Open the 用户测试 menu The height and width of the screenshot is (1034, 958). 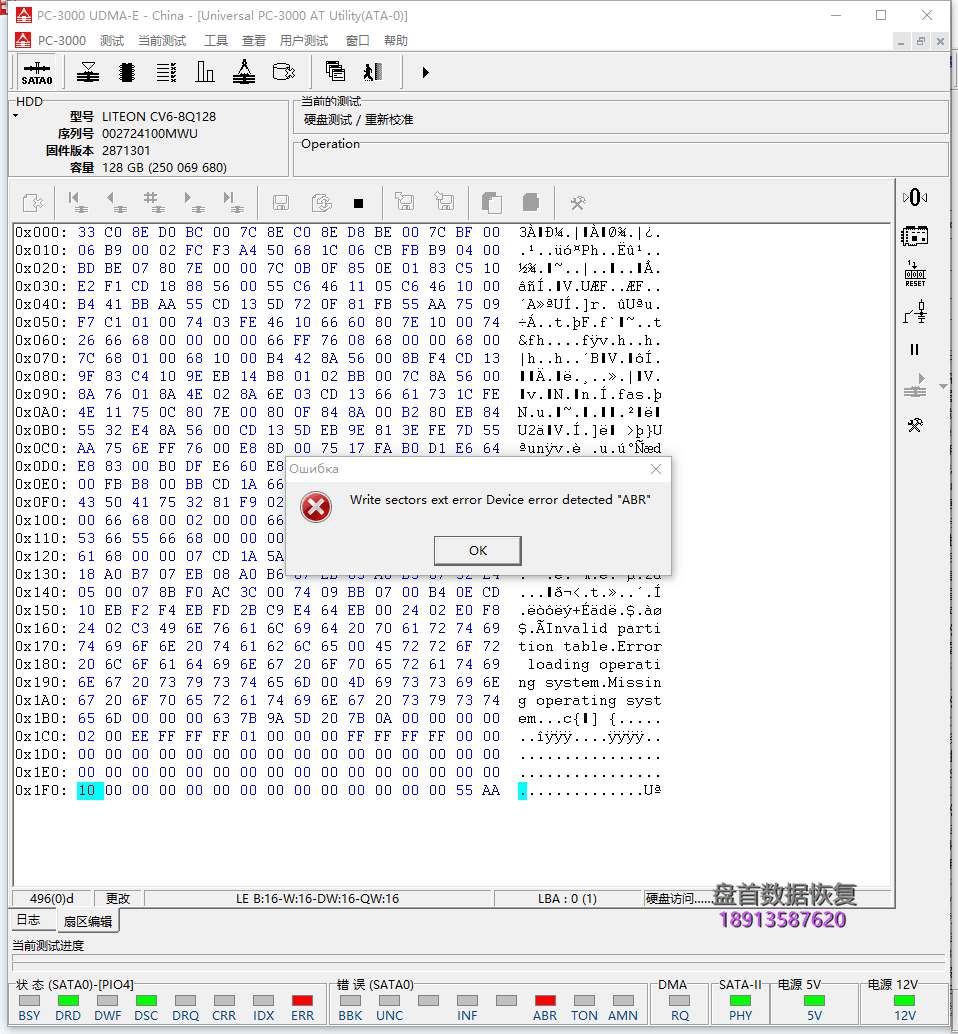coord(303,40)
